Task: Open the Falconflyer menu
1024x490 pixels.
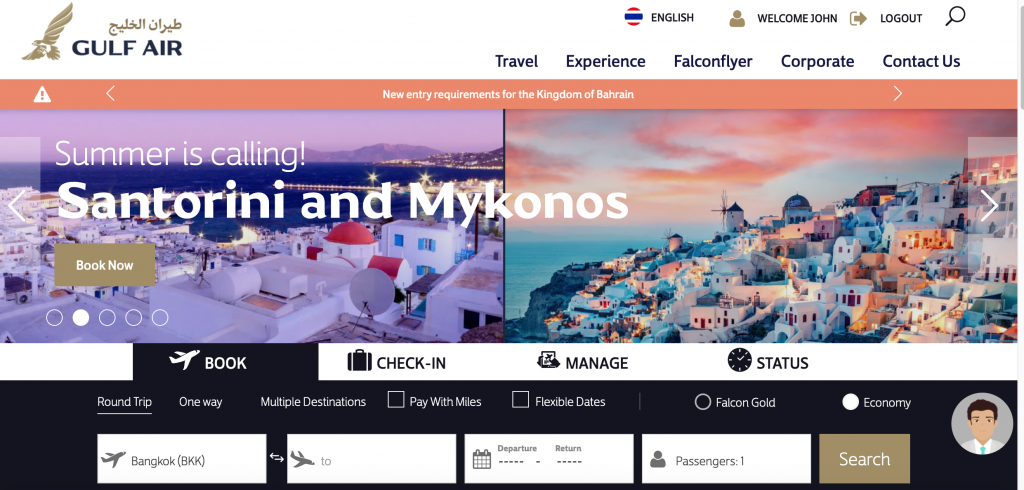Action: (x=713, y=61)
